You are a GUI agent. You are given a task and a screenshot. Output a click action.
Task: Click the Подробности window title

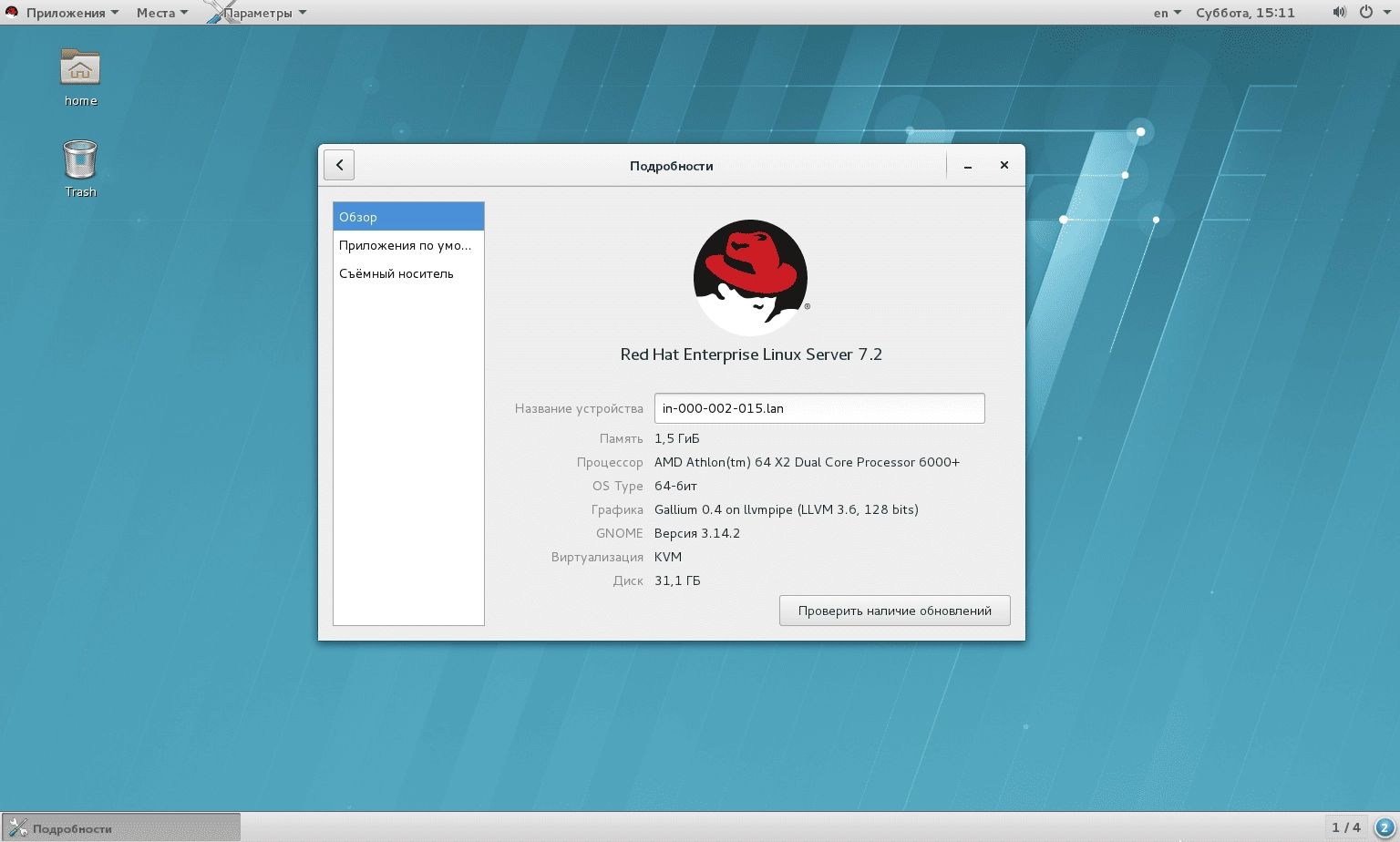pos(672,166)
